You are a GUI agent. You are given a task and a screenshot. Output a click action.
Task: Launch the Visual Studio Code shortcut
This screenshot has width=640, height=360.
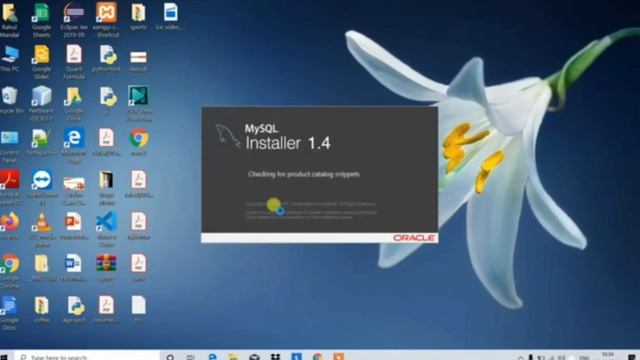tap(106, 230)
